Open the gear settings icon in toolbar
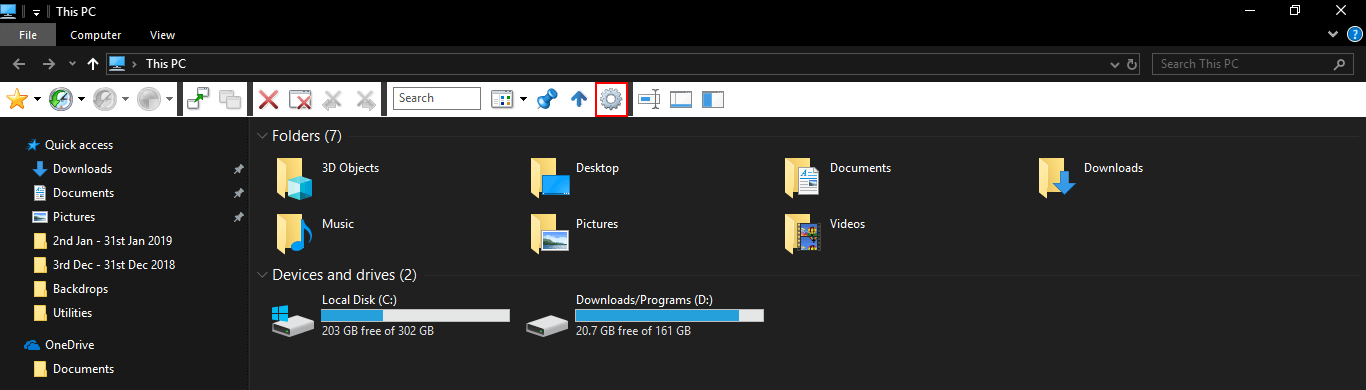Viewport: 1366px width, 390px height. 611,99
